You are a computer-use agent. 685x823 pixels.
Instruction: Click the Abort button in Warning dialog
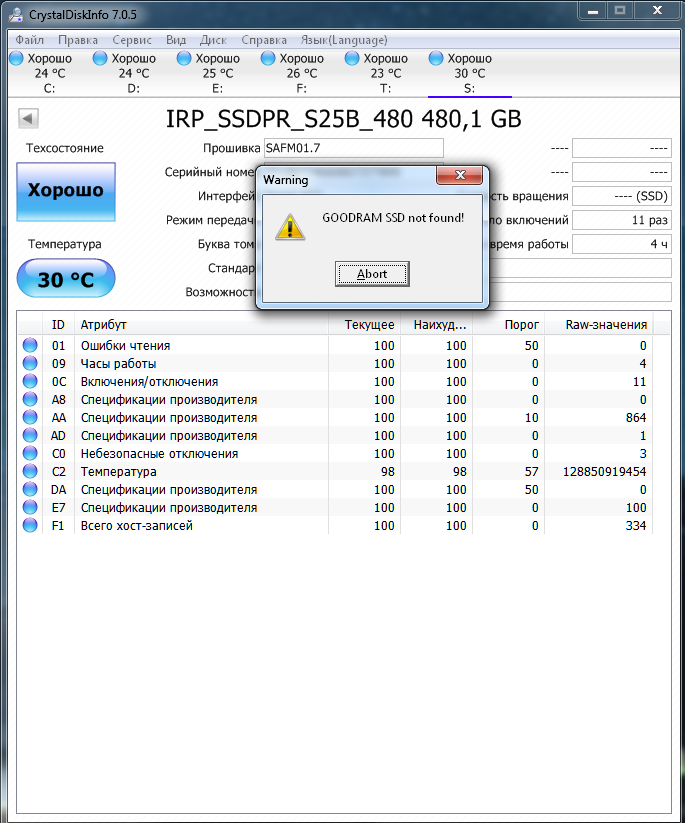click(372, 273)
